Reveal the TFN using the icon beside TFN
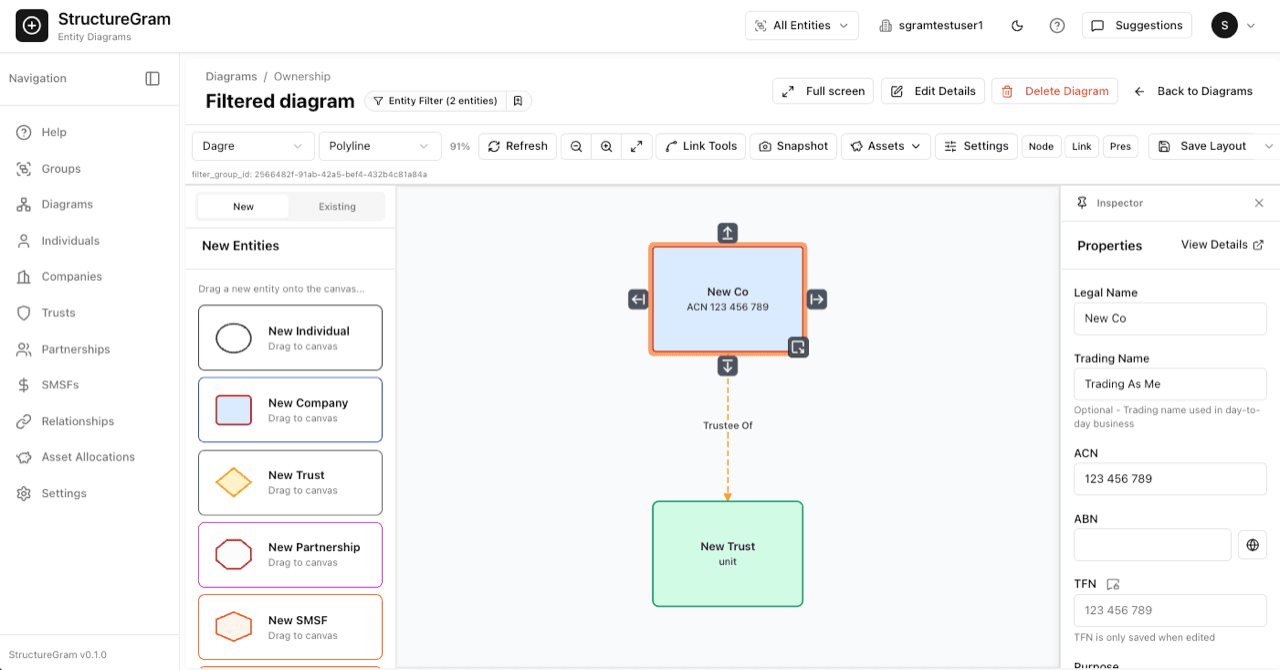Image resolution: width=1280 pixels, height=670 pixels. click(x=1113, y=584)
